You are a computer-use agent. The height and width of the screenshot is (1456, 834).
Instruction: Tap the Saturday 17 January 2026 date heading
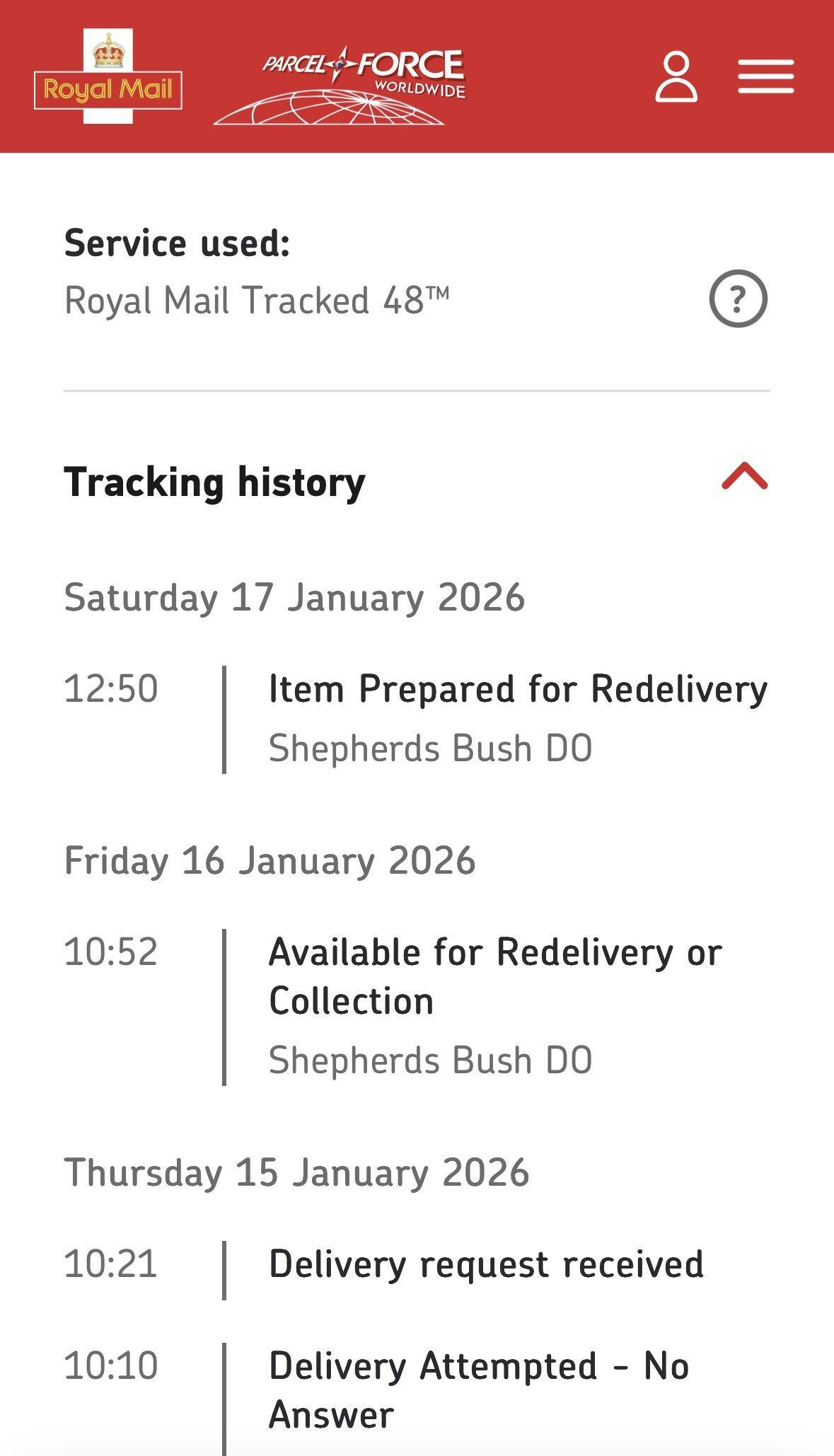click(294, 597)
